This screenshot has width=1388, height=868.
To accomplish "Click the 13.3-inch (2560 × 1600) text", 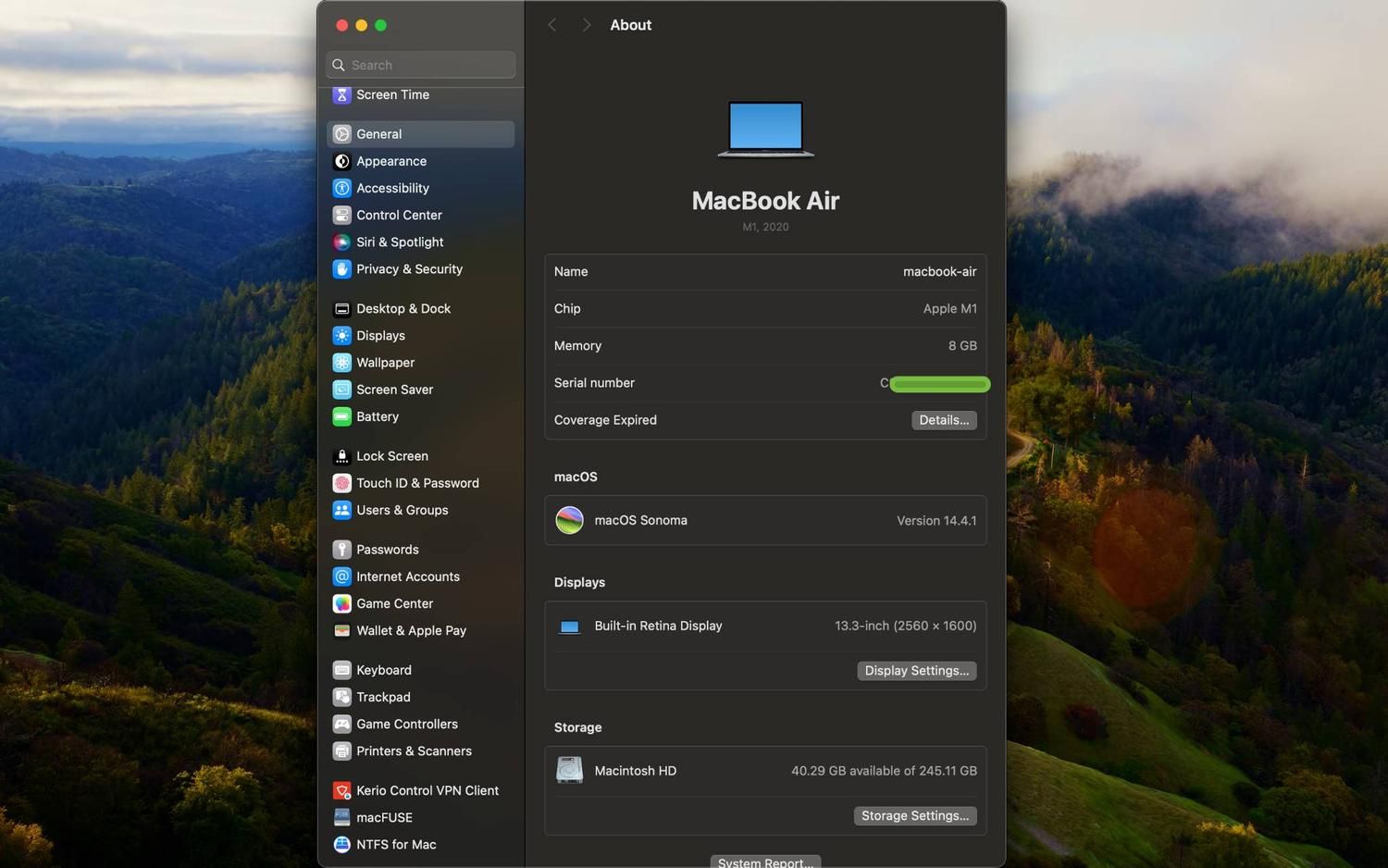I will point(905,626).
